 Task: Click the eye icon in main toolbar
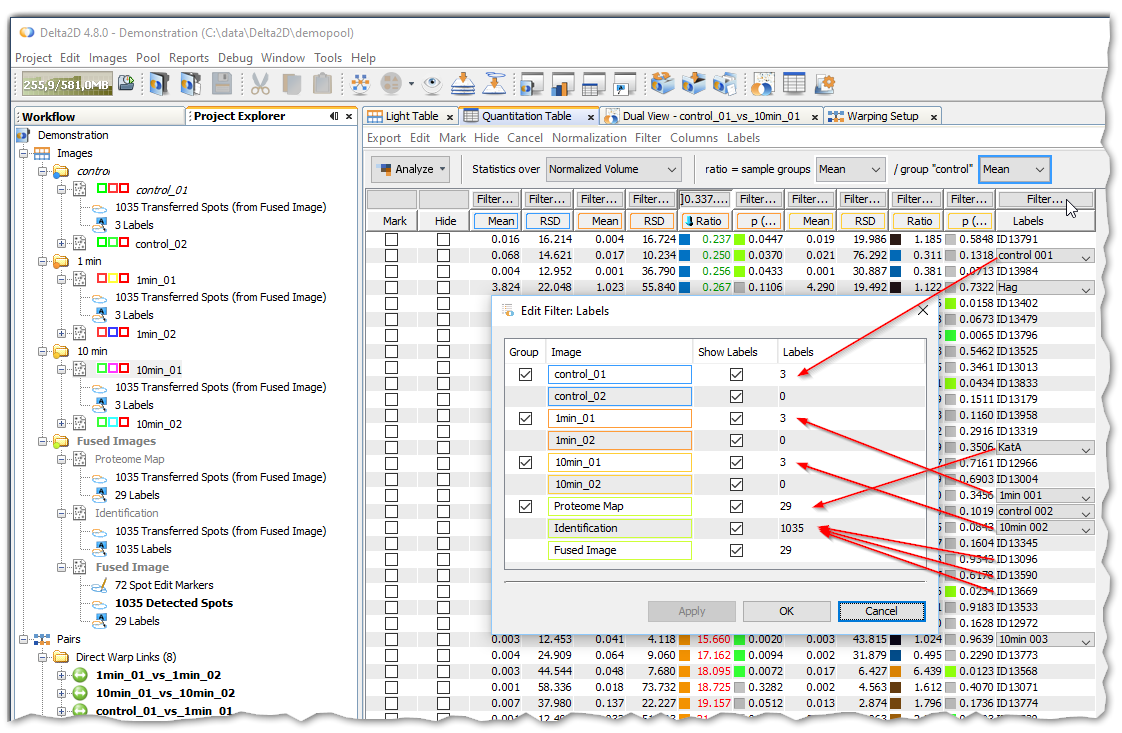tap(431, 84)
